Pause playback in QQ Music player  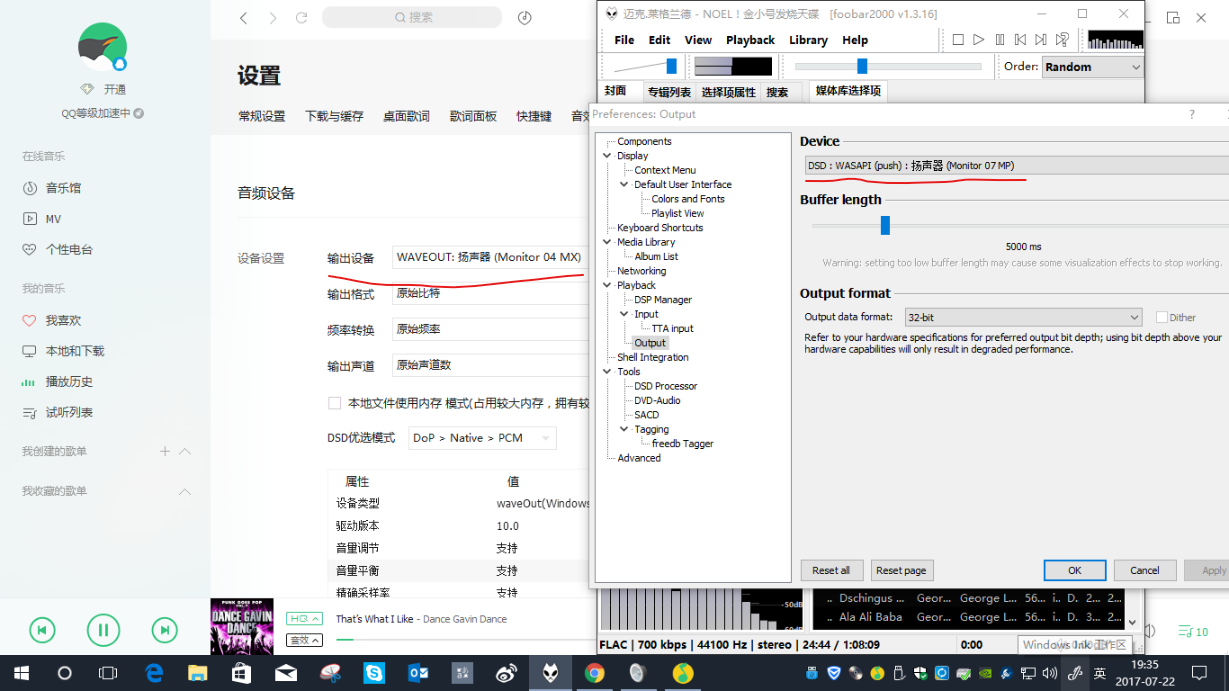pos(103,630)
